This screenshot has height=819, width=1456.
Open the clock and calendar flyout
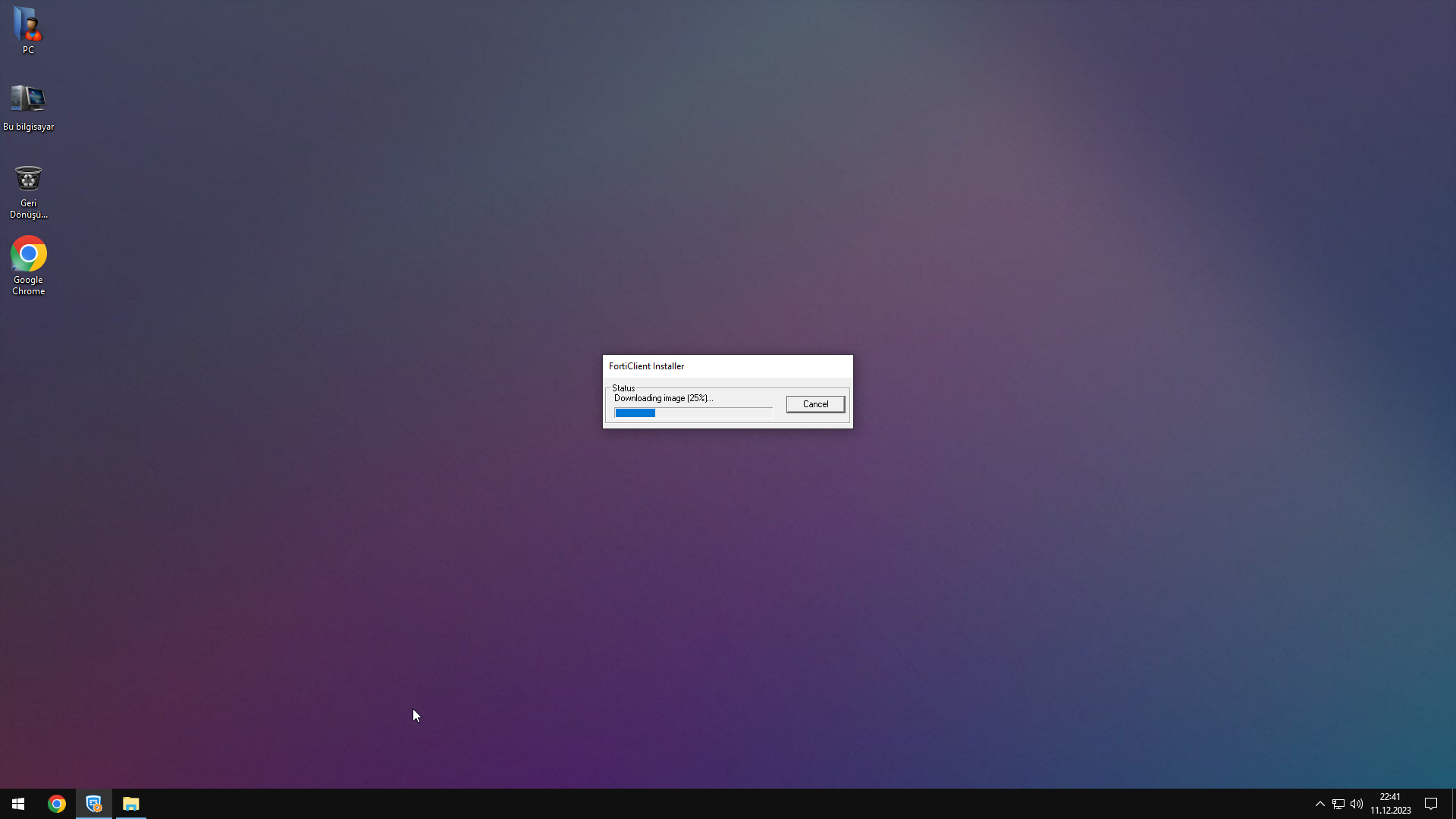pos(1390,804)
